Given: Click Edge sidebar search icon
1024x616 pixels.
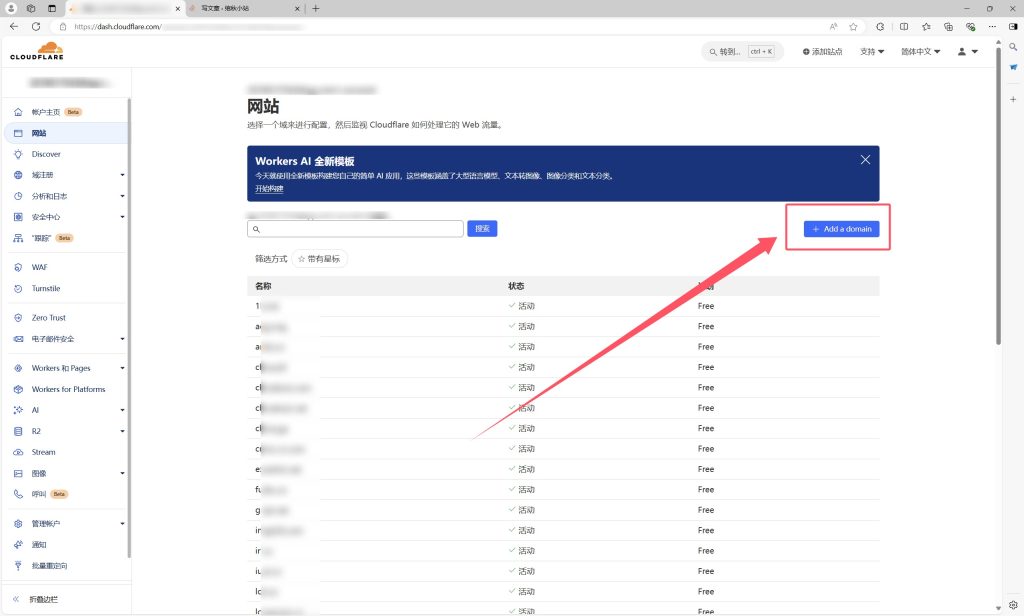Looking at the screenshot, I should point(1013,47).
